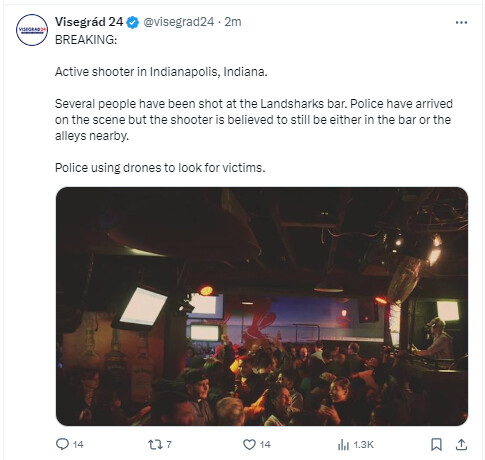
Task: Open the three-dot more options menu
Action: [461, 22]
